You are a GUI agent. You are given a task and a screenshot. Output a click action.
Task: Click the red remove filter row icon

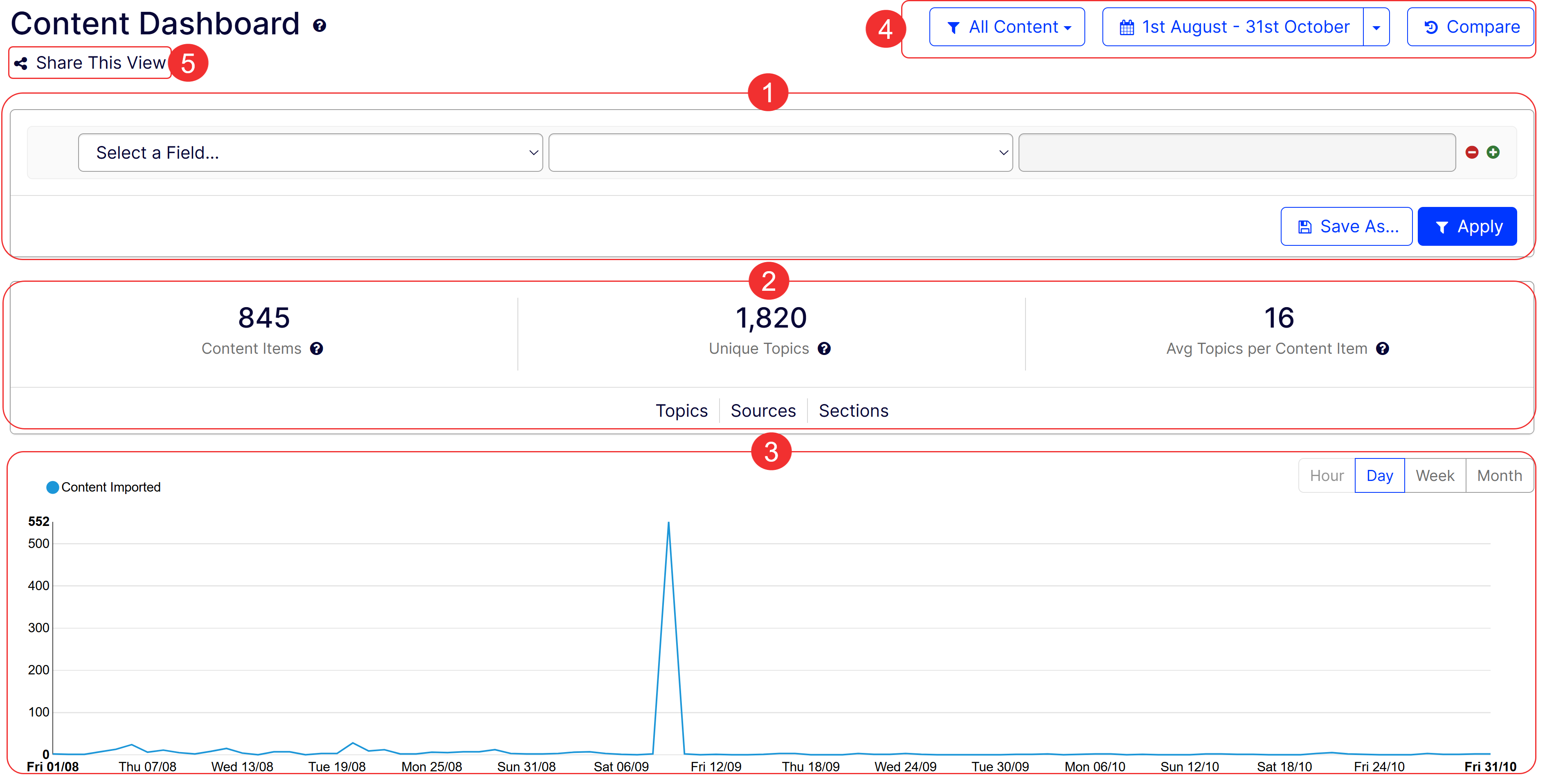coord(1471,153)
